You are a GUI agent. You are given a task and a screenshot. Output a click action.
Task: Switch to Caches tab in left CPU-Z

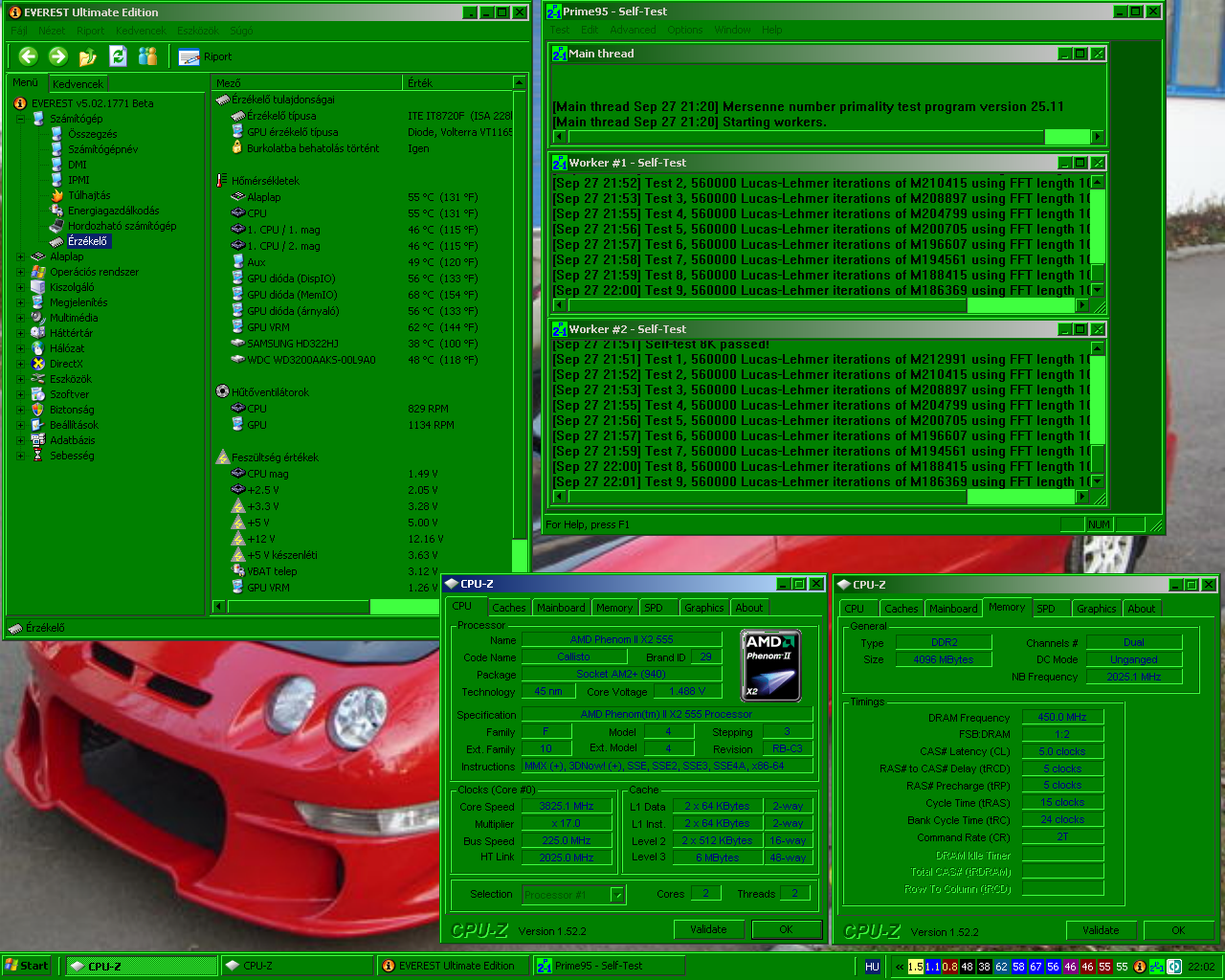click(509, 608)
